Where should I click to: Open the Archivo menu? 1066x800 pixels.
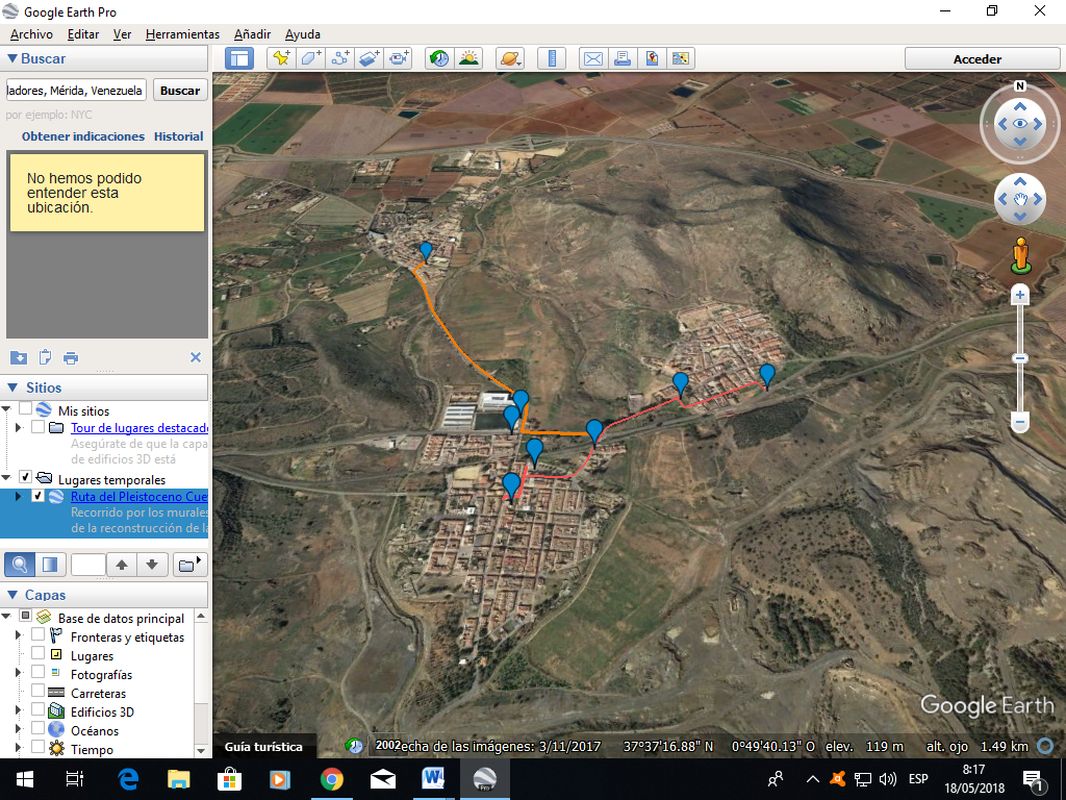coord(31,34)
